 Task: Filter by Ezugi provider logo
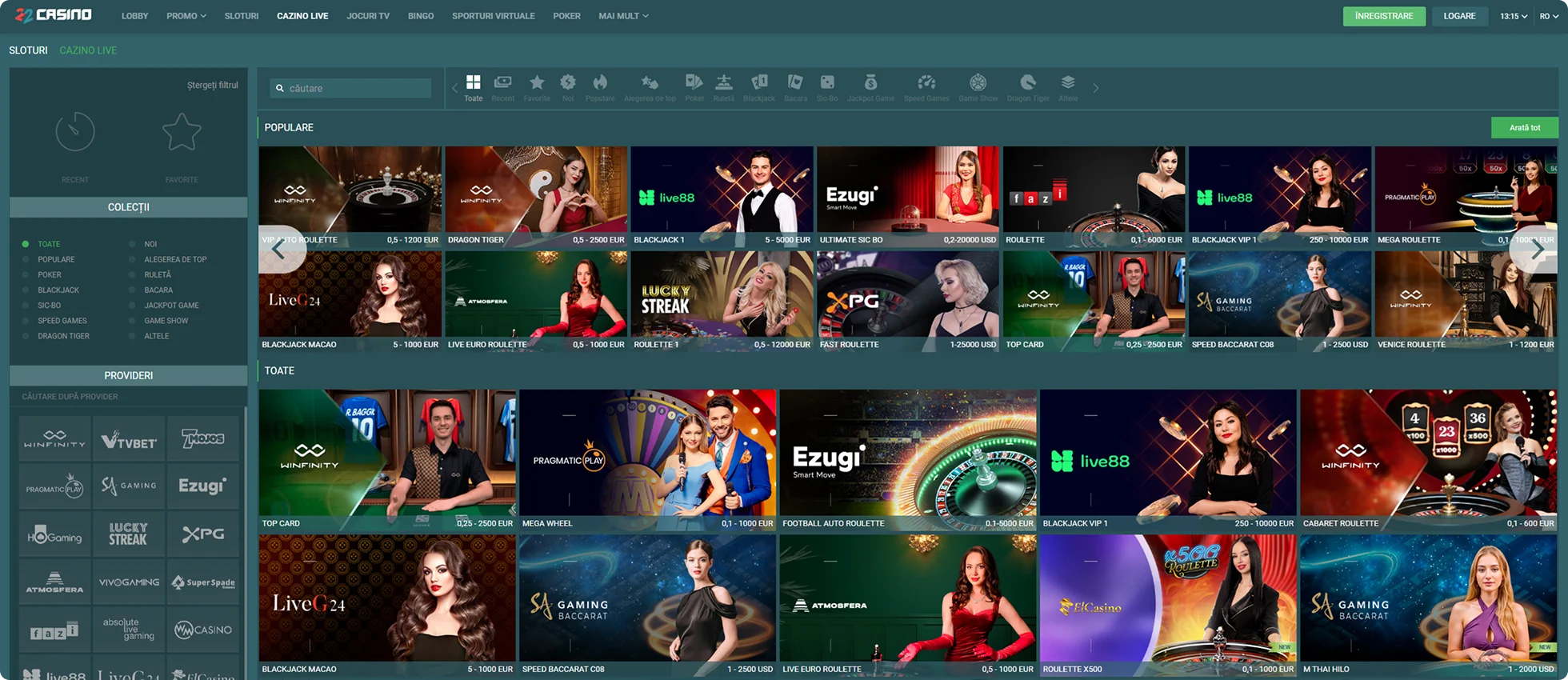pyautogui.click(x=203, y=486)
